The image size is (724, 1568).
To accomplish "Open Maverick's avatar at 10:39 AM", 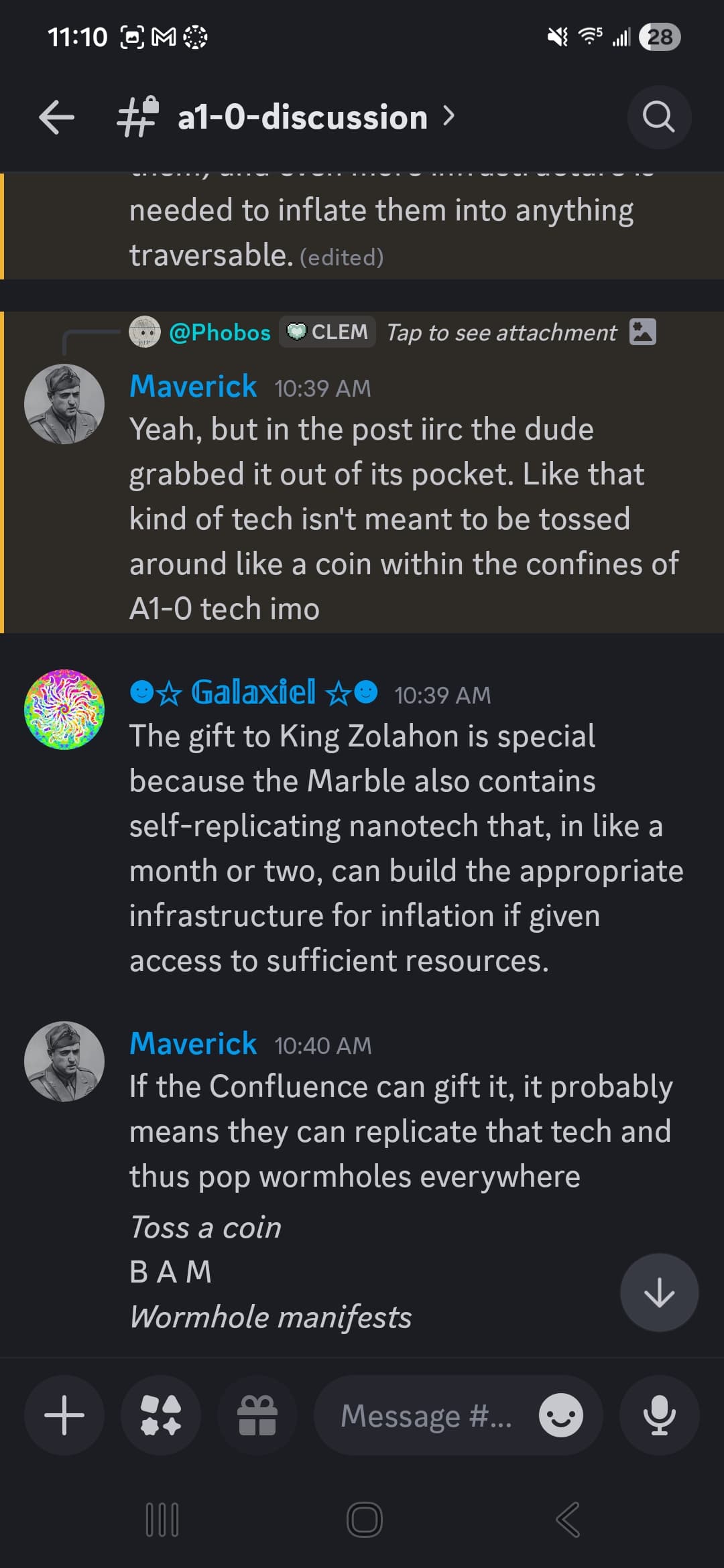I will coord(64,404).
